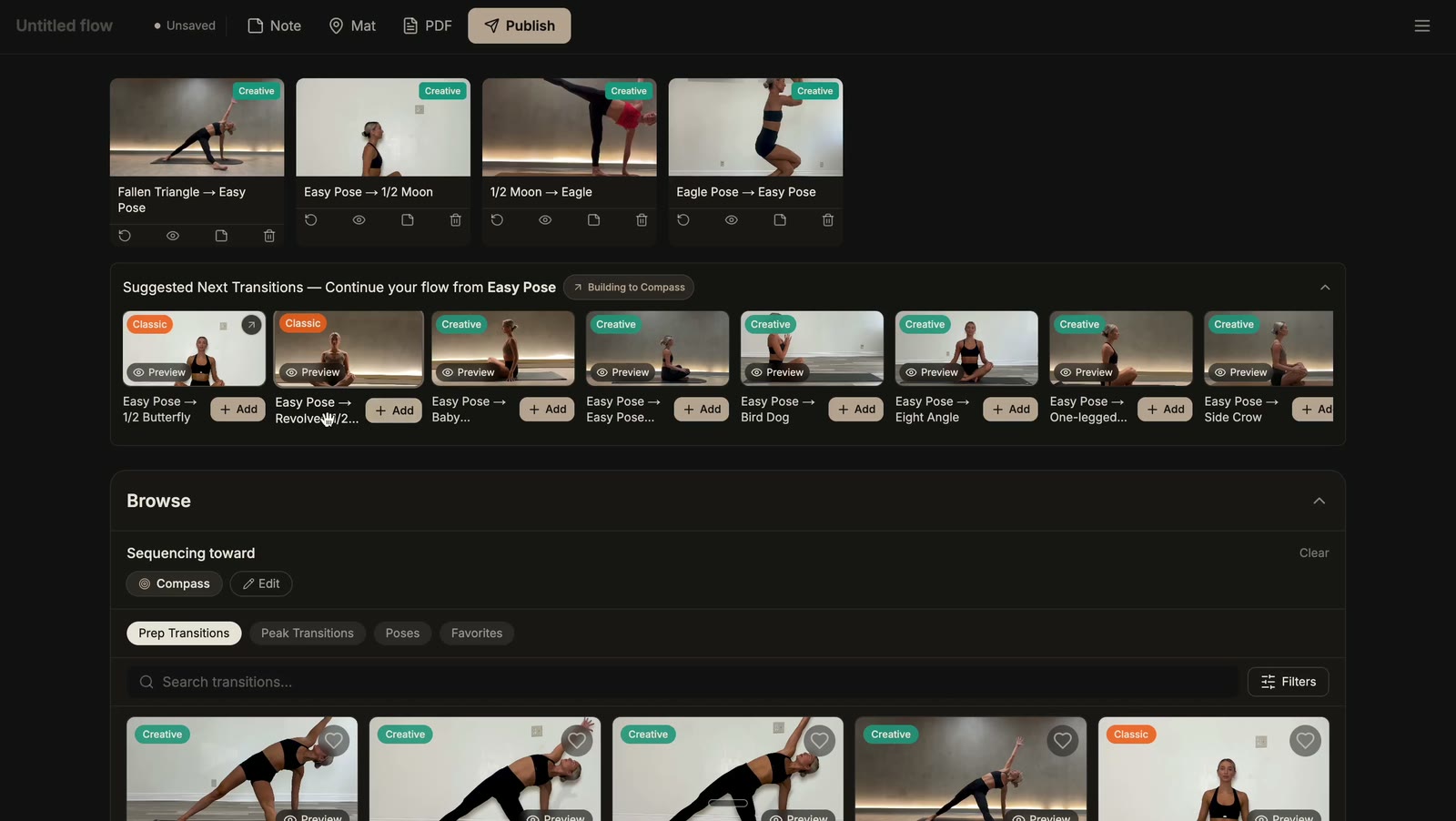Delete the Easy Pose → 1/2 Moon card
This screenshot has height=821, width=1456.
(456, 220)
